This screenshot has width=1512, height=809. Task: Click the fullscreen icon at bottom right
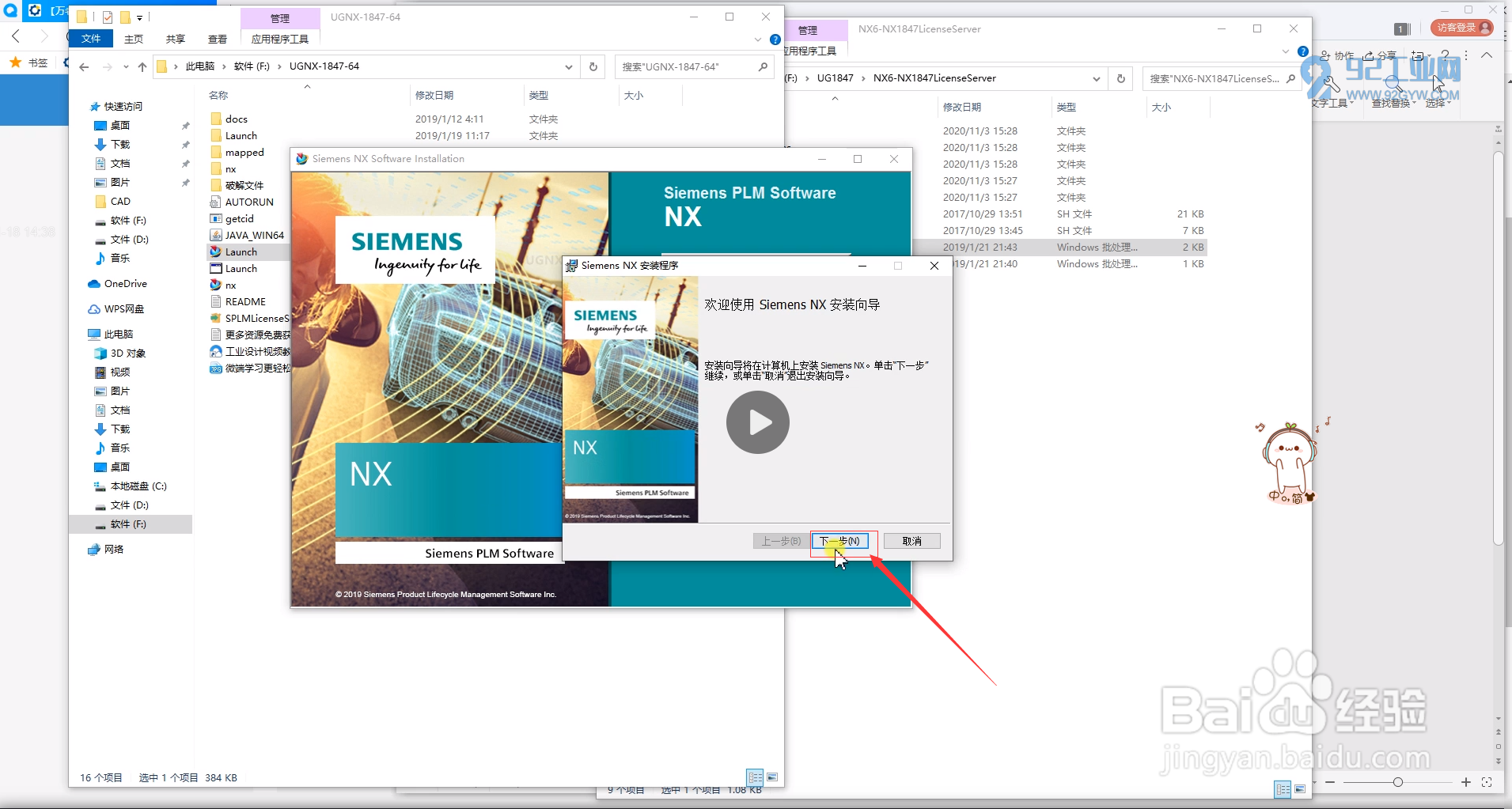pos(1487,782)
